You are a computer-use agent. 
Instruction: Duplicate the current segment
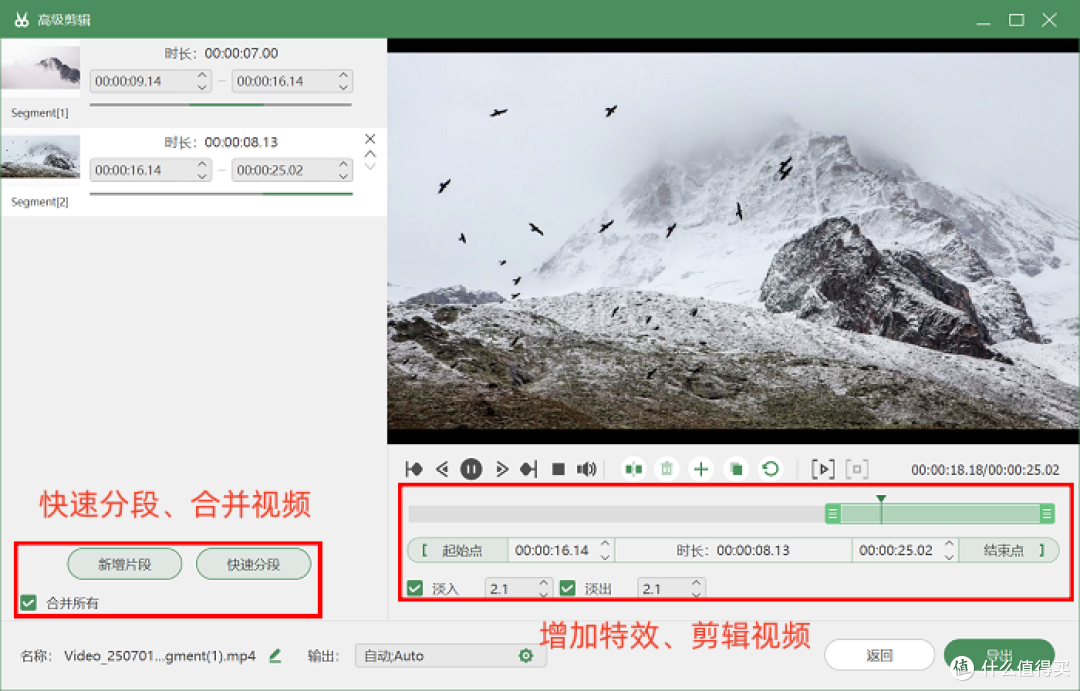point(736,469)
